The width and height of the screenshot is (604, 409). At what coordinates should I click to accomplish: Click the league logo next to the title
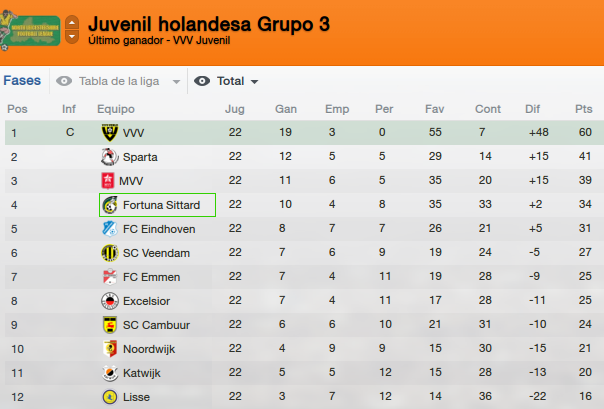30,30
